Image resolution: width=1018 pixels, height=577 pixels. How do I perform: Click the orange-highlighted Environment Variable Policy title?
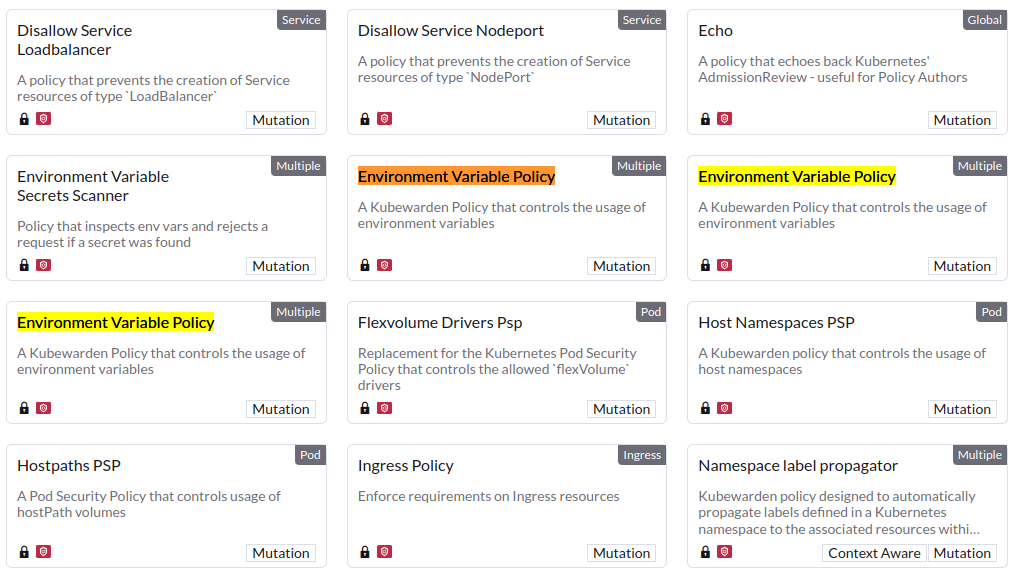click(x=456, y=176)
